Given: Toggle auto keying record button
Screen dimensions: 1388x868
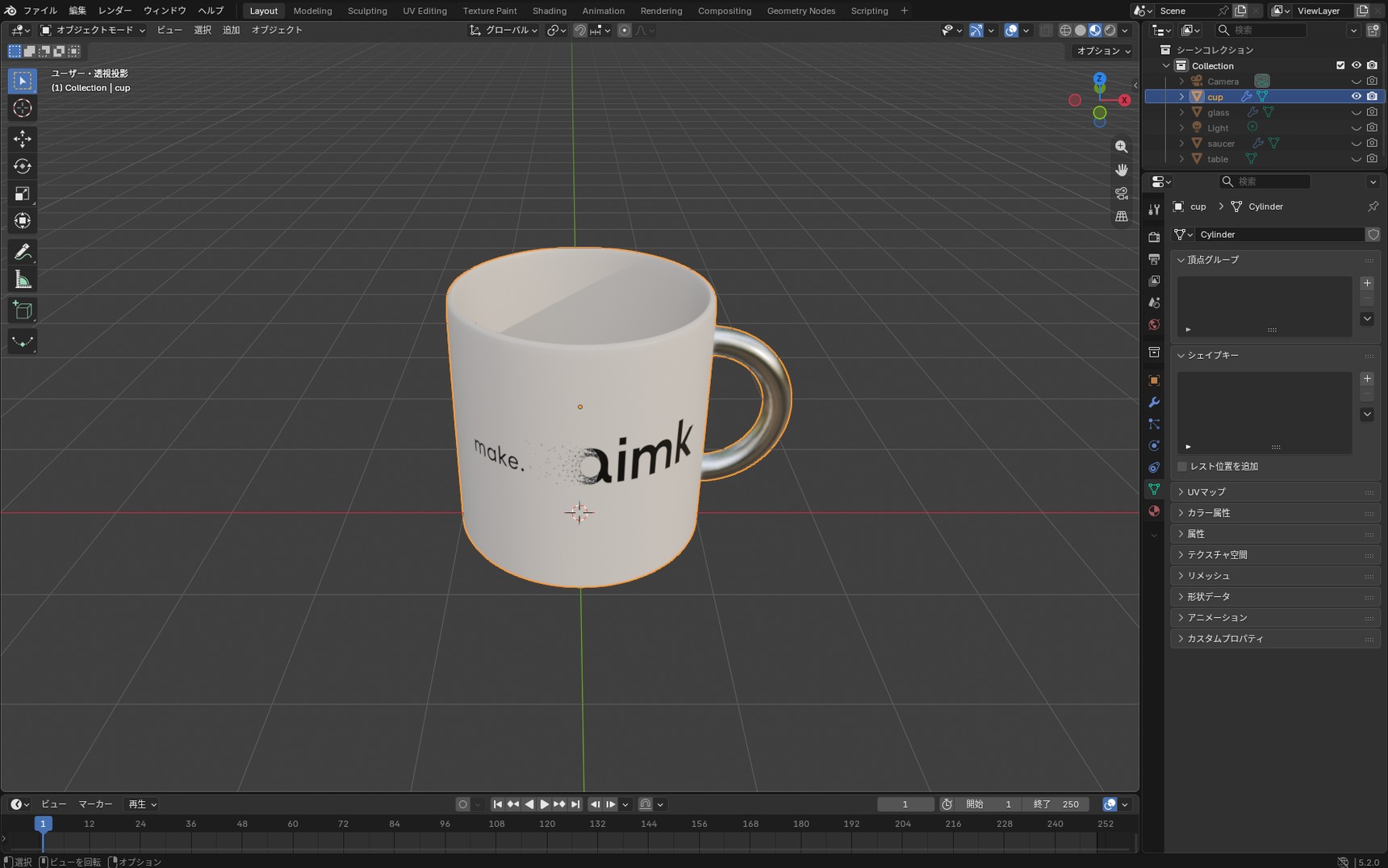Looking at the screenshot, I should click(x=462, y=804).
